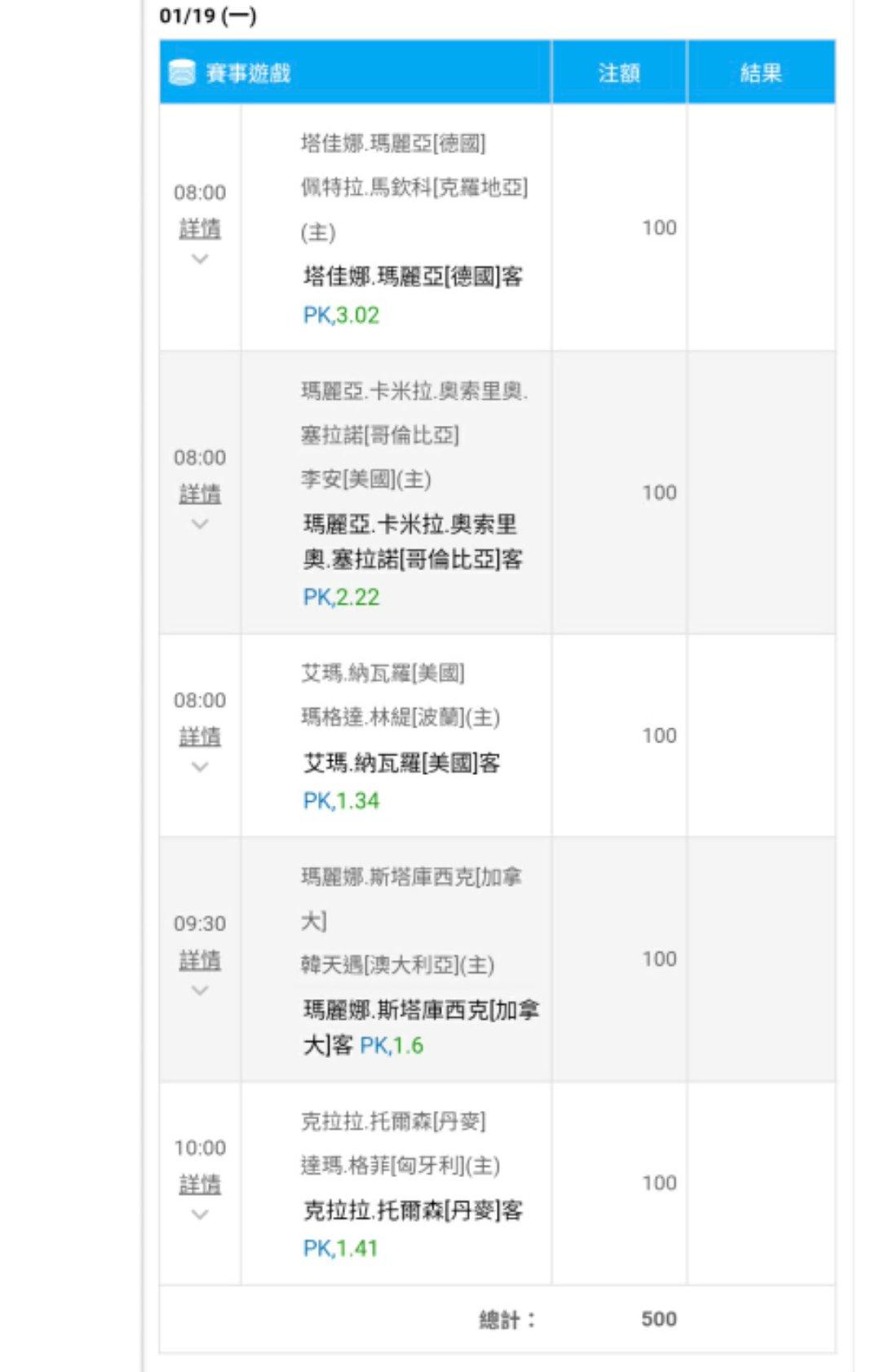The image size is (881, 1372).
Task: Click the 賽事遊戲 header title
Action: tap(248, 73)
